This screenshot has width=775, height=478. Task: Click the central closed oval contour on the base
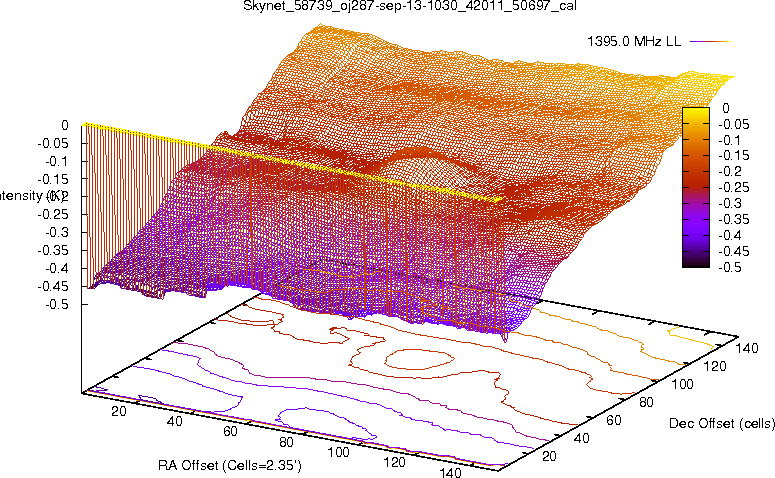pos(419,359)
